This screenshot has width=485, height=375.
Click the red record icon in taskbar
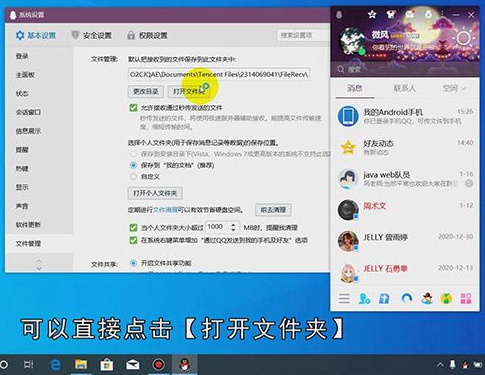click(158, 365)
